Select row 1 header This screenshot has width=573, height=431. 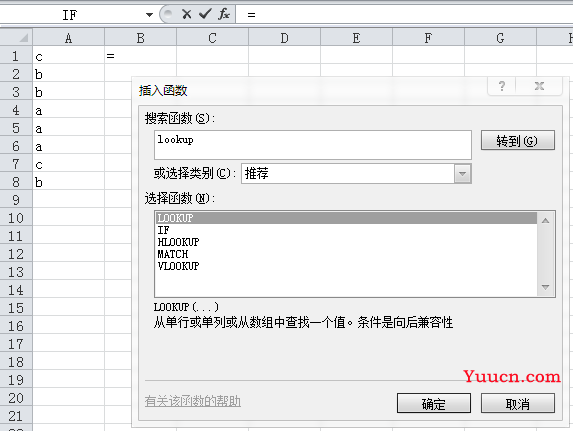tap(16, 56)
